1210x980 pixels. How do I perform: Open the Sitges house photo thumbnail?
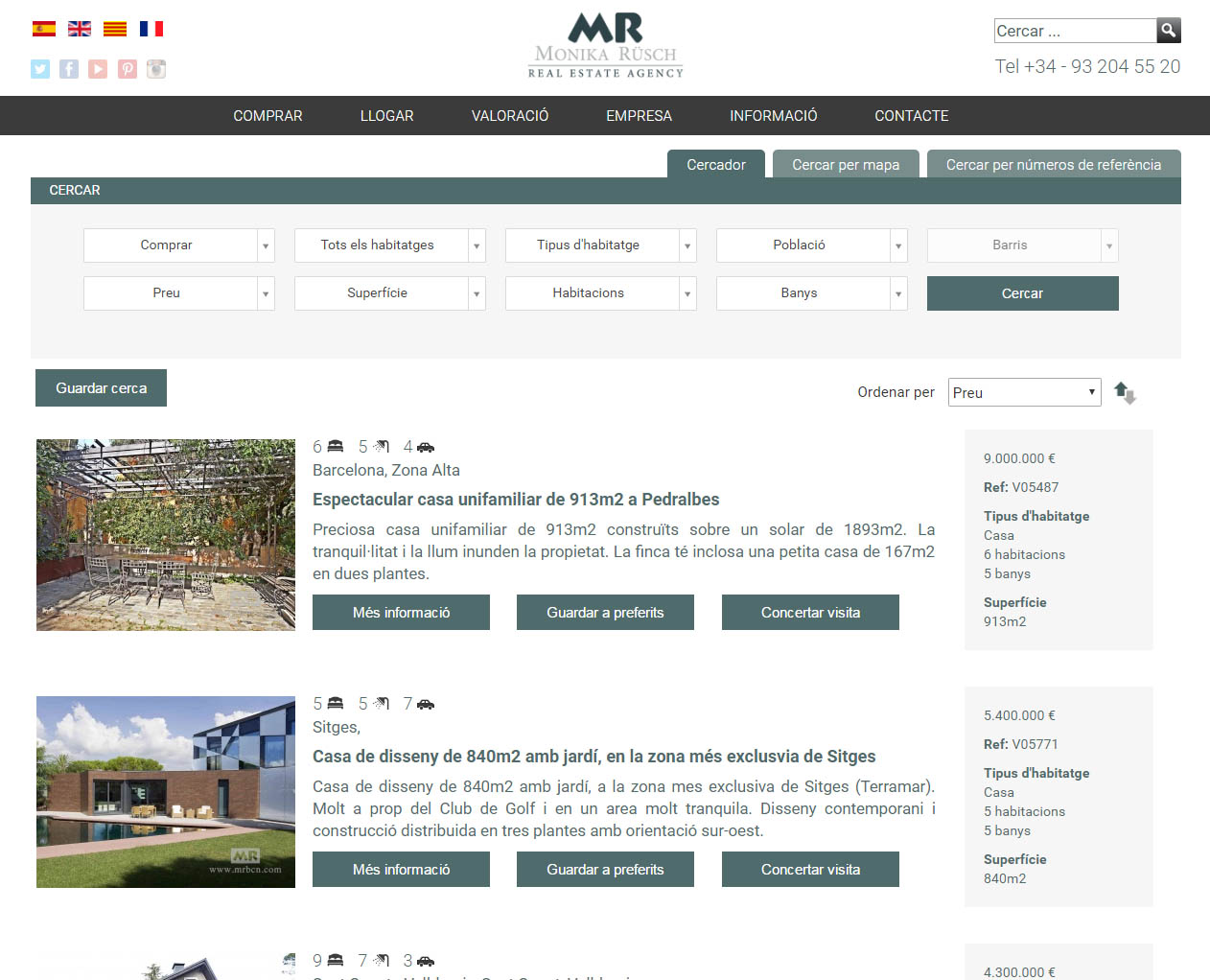pos(166,792)
